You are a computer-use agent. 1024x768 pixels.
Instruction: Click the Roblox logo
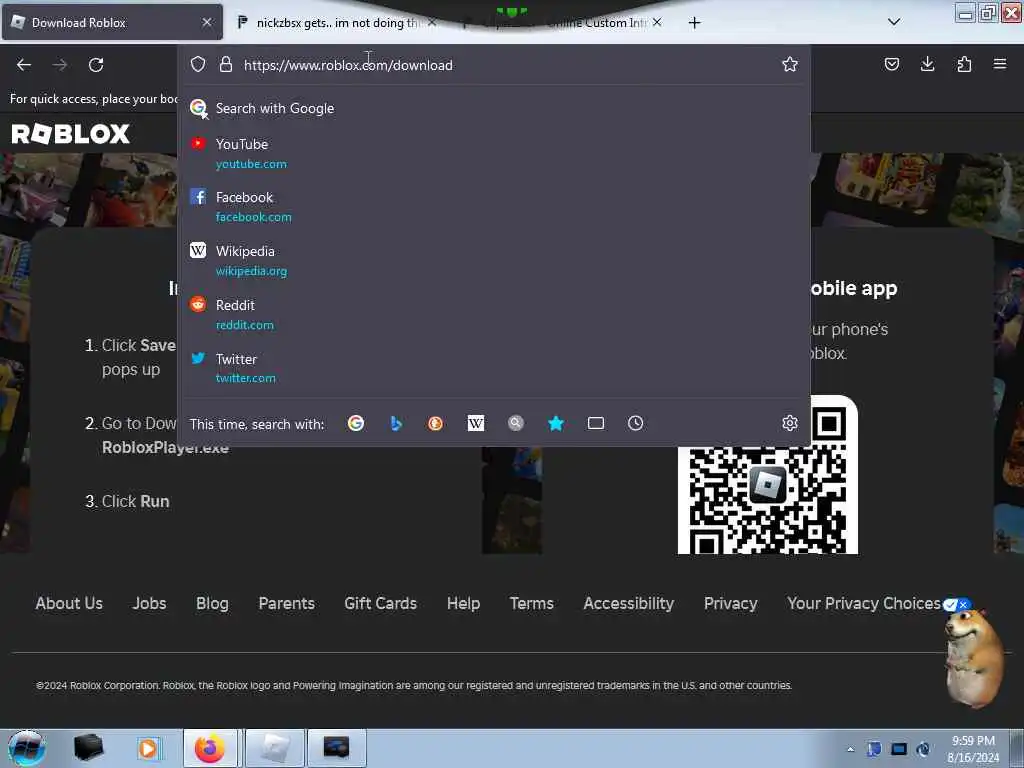pyautogui.click(x=71, y=134)
